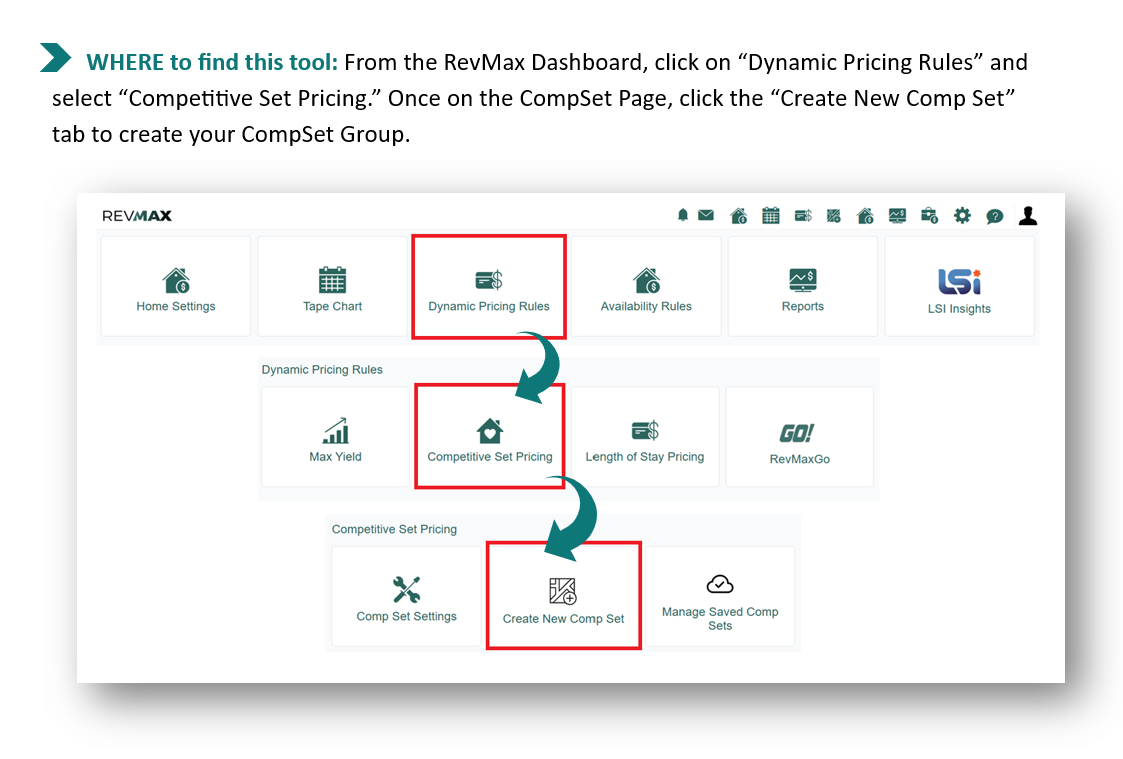Open the Tape Chart tile
This screenshot has width=1123, height=759.
pos(332,286)
